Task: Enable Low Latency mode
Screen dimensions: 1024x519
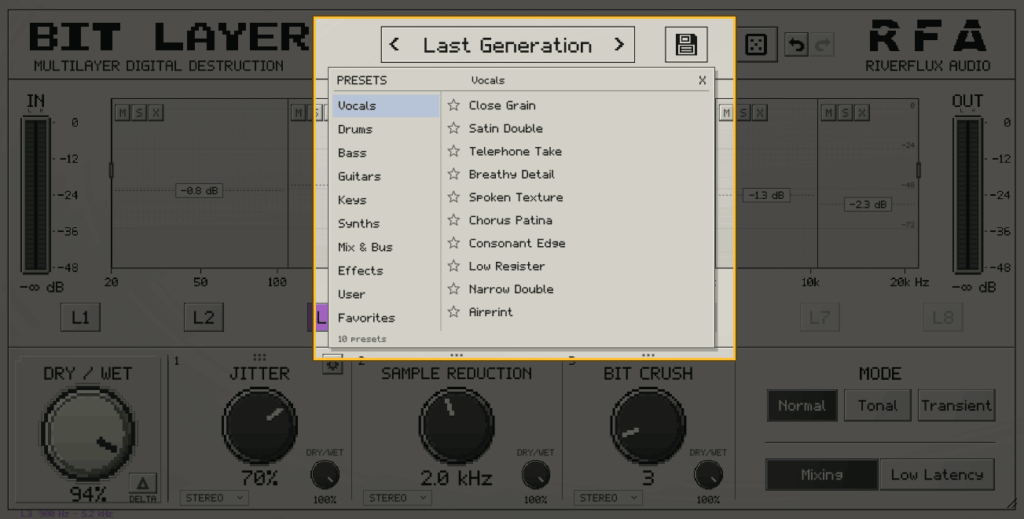Action: click(x=937, y=475)
